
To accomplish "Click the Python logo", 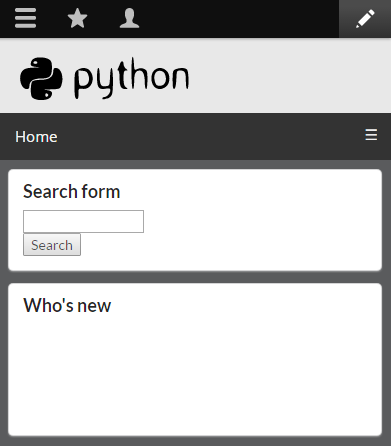I will pos(105,78).
